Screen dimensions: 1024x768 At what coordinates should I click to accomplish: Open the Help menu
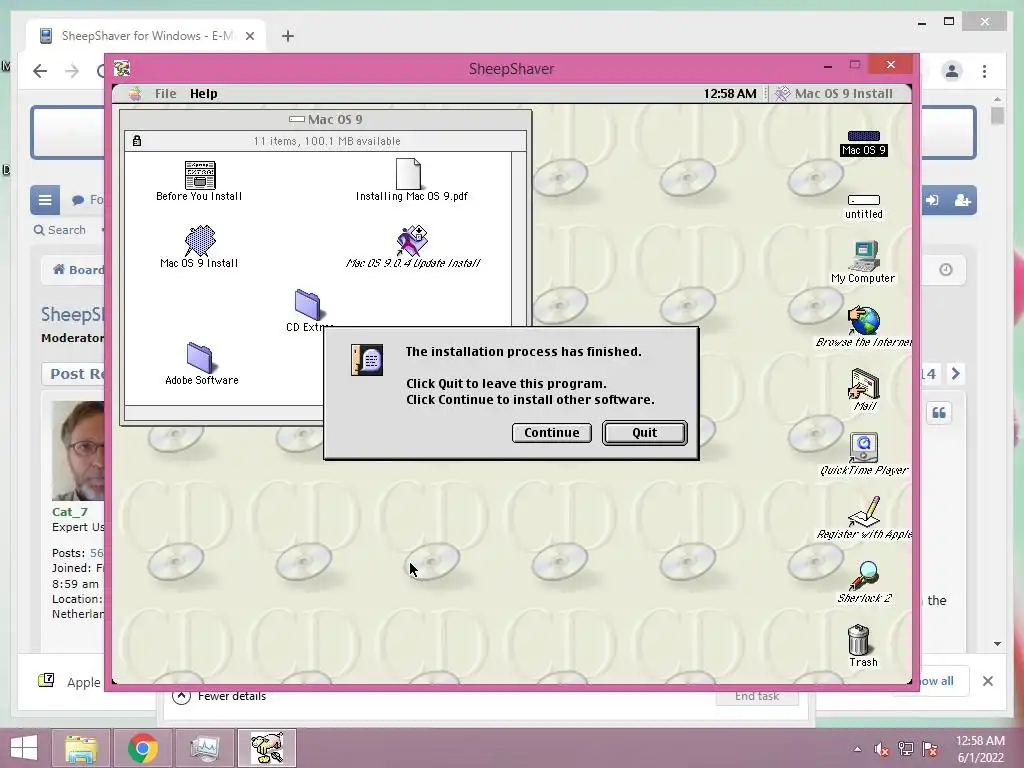204,93
